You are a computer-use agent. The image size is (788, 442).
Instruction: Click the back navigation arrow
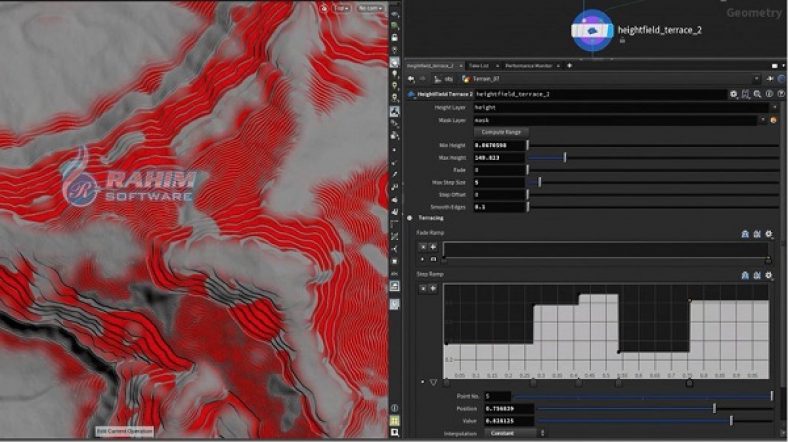tap(410, 78)
